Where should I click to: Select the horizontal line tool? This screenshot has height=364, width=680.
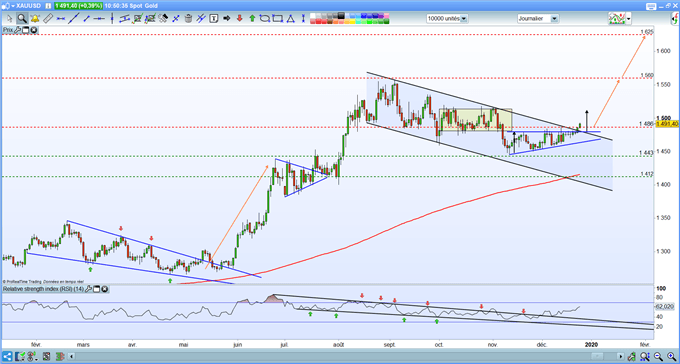(x=99, y=18)
